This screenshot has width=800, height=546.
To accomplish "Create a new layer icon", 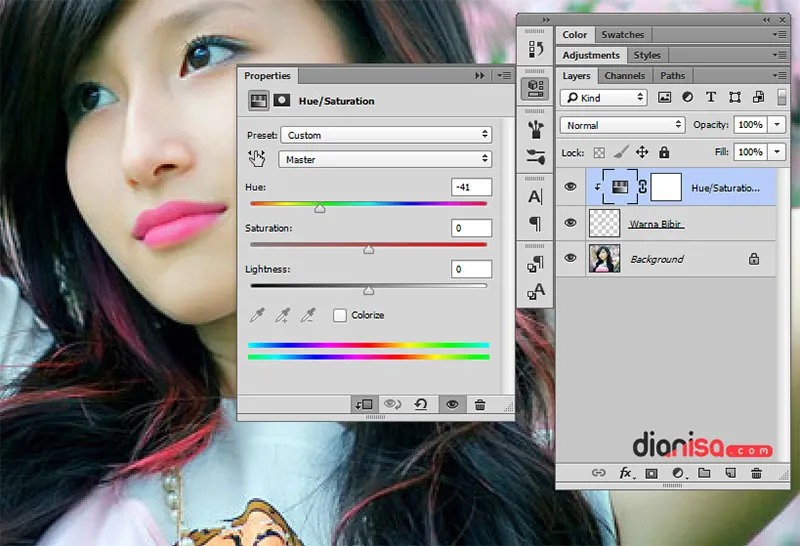I will [731, 473].
